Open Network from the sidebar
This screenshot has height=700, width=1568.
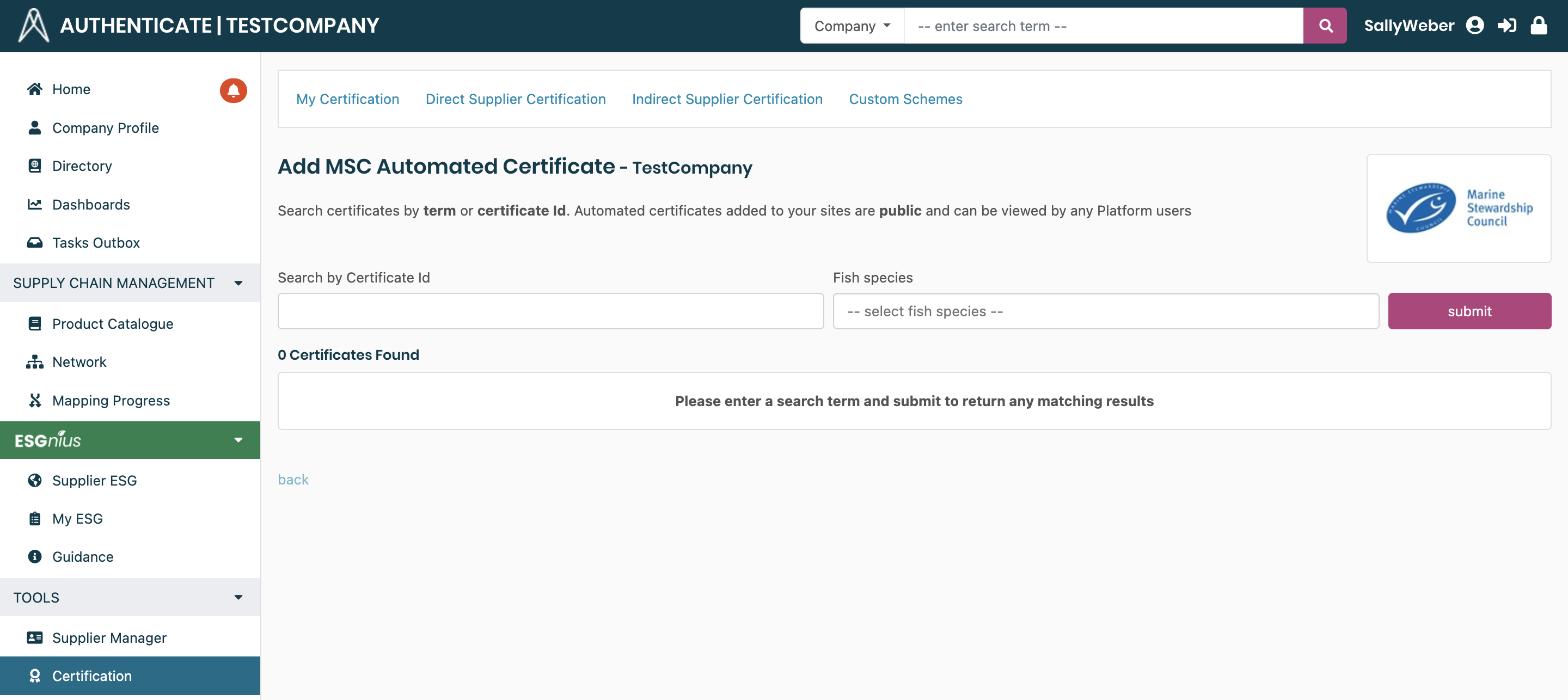point(79,362)
